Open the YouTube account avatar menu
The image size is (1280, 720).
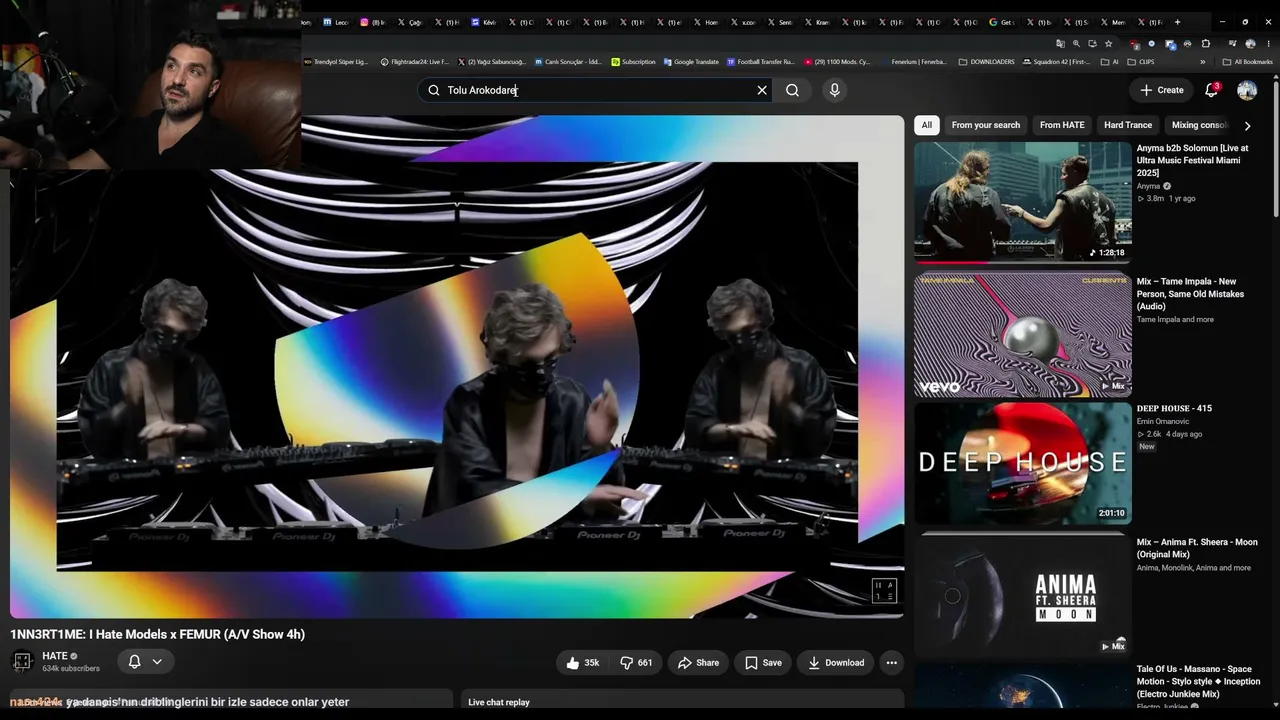coord(1247,90)
